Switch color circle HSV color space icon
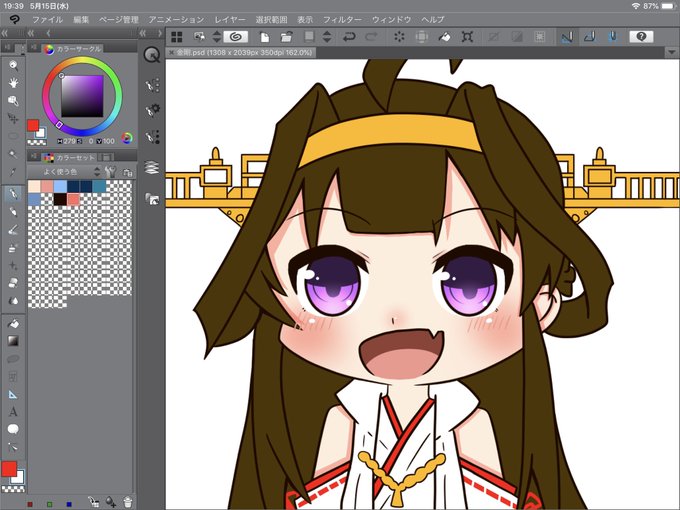Image resolution: width=680 pixels, height=510 pixels. [x=127, y=138]
